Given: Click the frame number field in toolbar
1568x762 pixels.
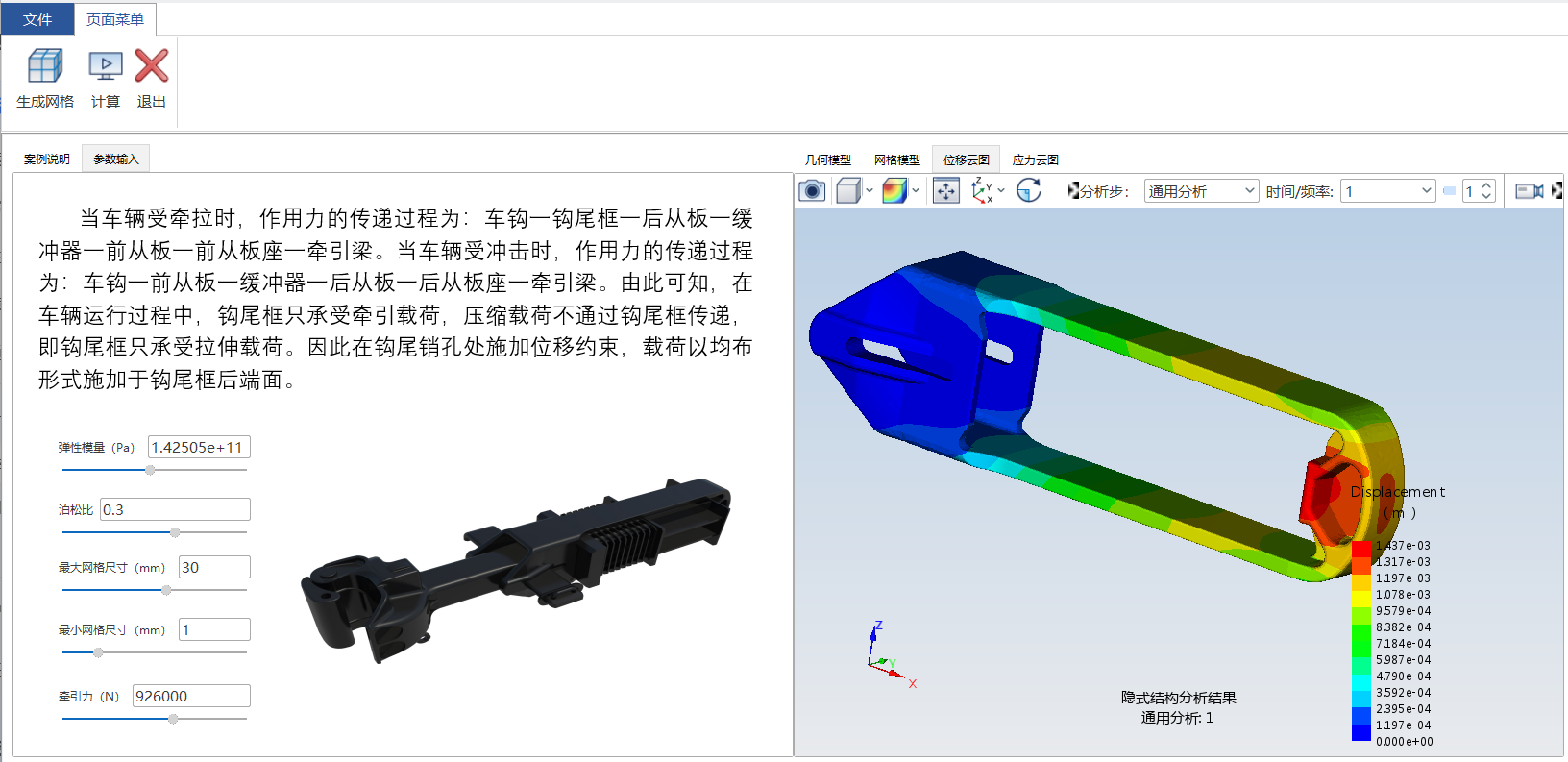Looking at the screenshot, I should pos(1471,191).
